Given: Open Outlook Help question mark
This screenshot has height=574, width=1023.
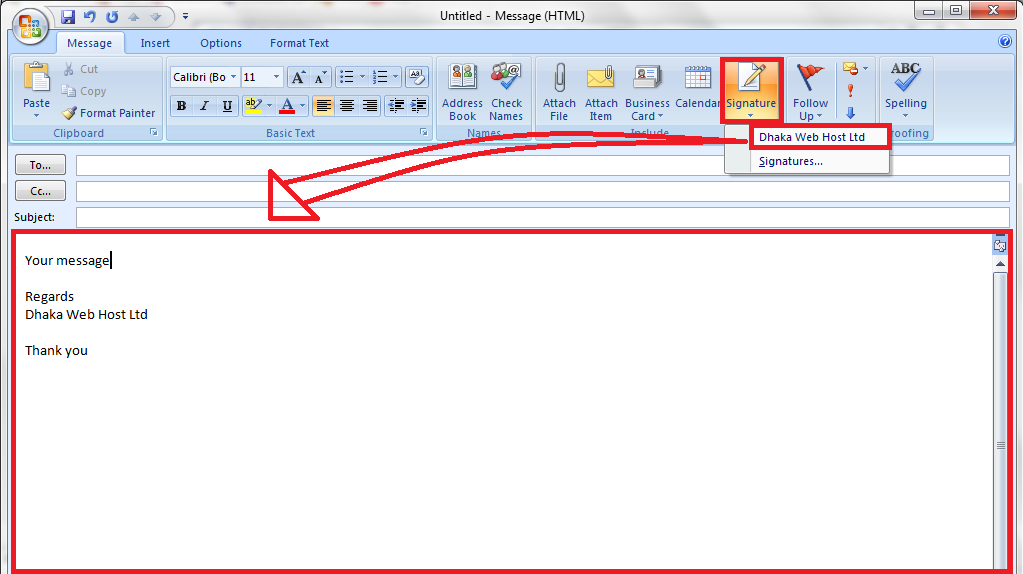Looking at the screenshot, I should click(1005, 42).
